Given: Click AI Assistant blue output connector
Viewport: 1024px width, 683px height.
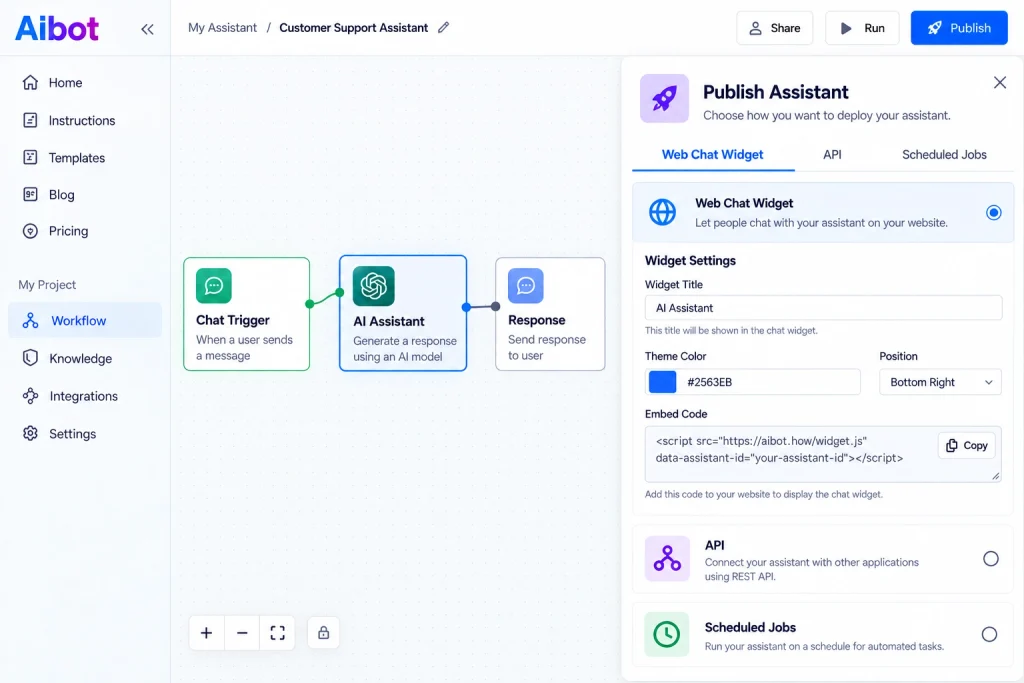Looking at the screenshot, I should click(x=466, y=307).
